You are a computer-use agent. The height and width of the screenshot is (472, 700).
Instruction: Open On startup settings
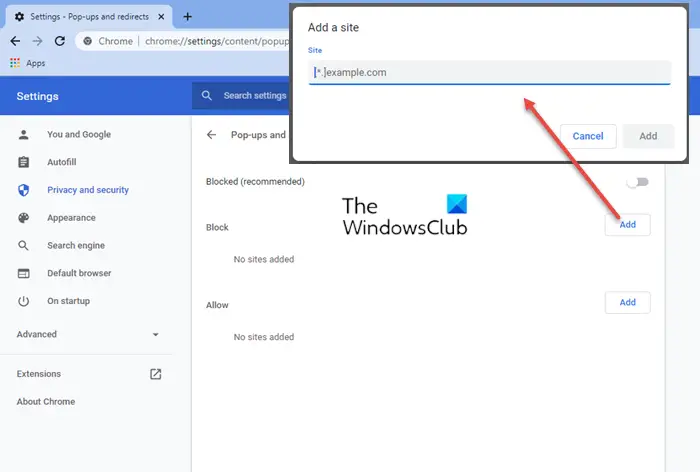(x=68, y=301)
